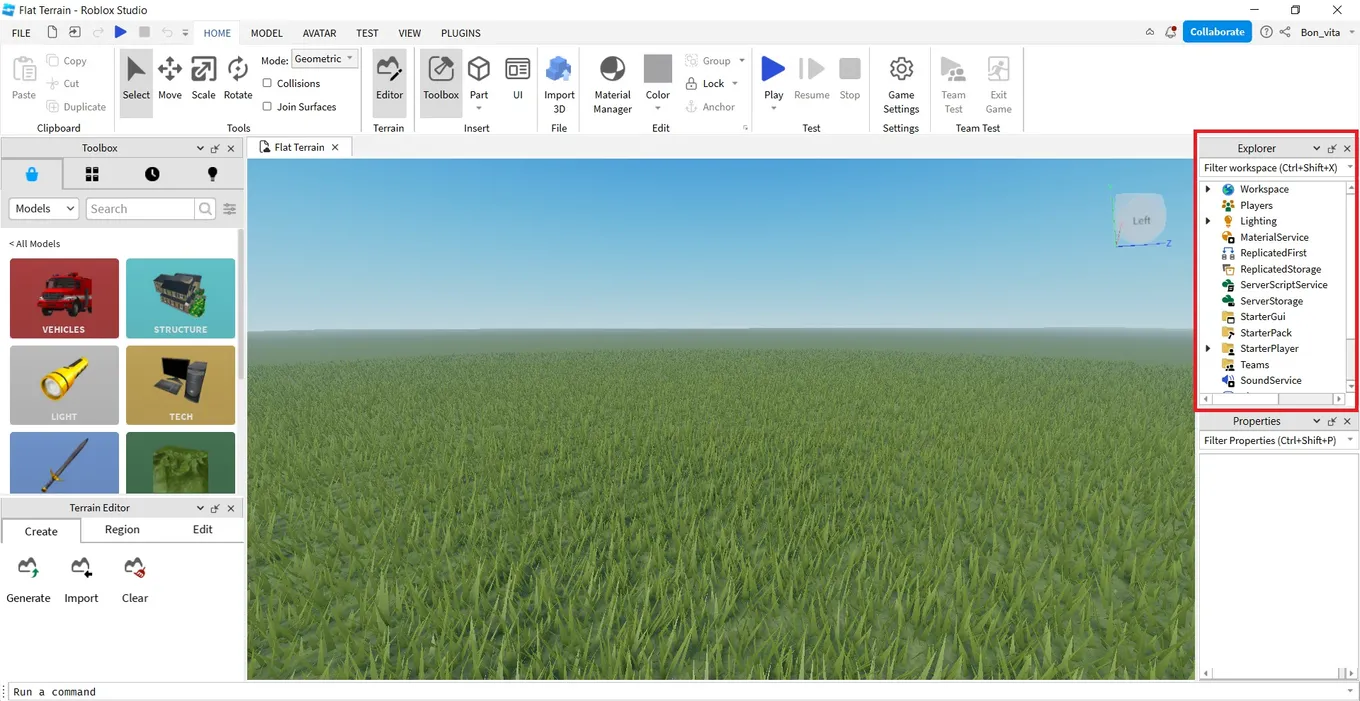Open the STRUCTURE model category
This screenshot has width=1360, height=701.
tap(181, 298)
